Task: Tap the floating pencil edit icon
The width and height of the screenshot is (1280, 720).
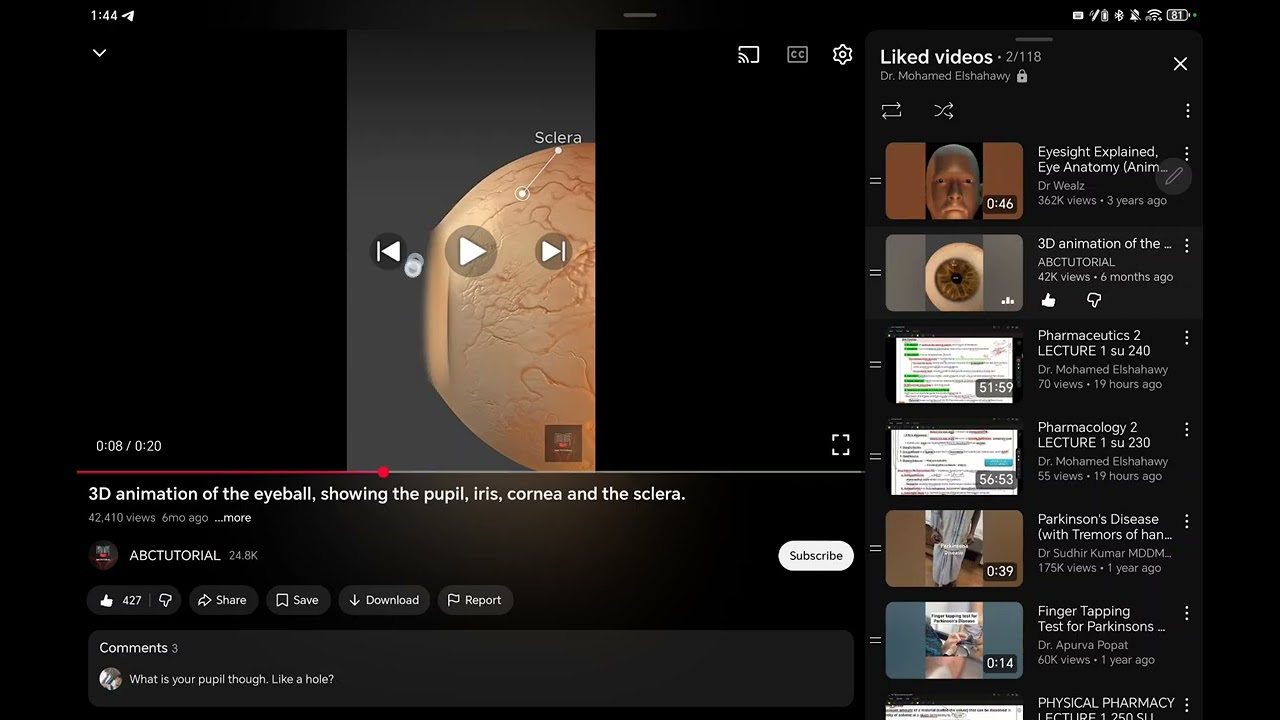Action: point(1174,176)
